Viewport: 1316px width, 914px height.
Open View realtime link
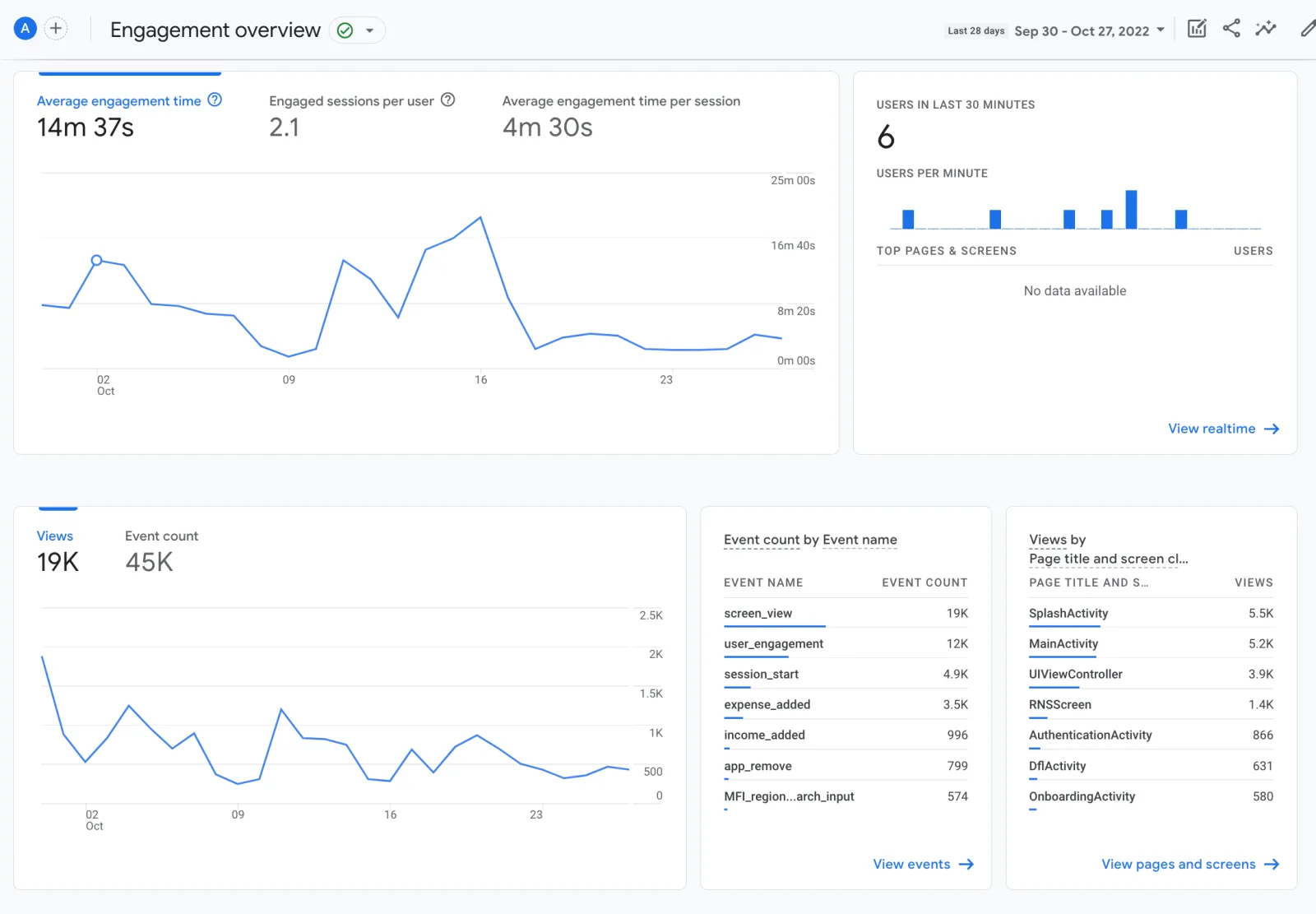[1223, 429]
